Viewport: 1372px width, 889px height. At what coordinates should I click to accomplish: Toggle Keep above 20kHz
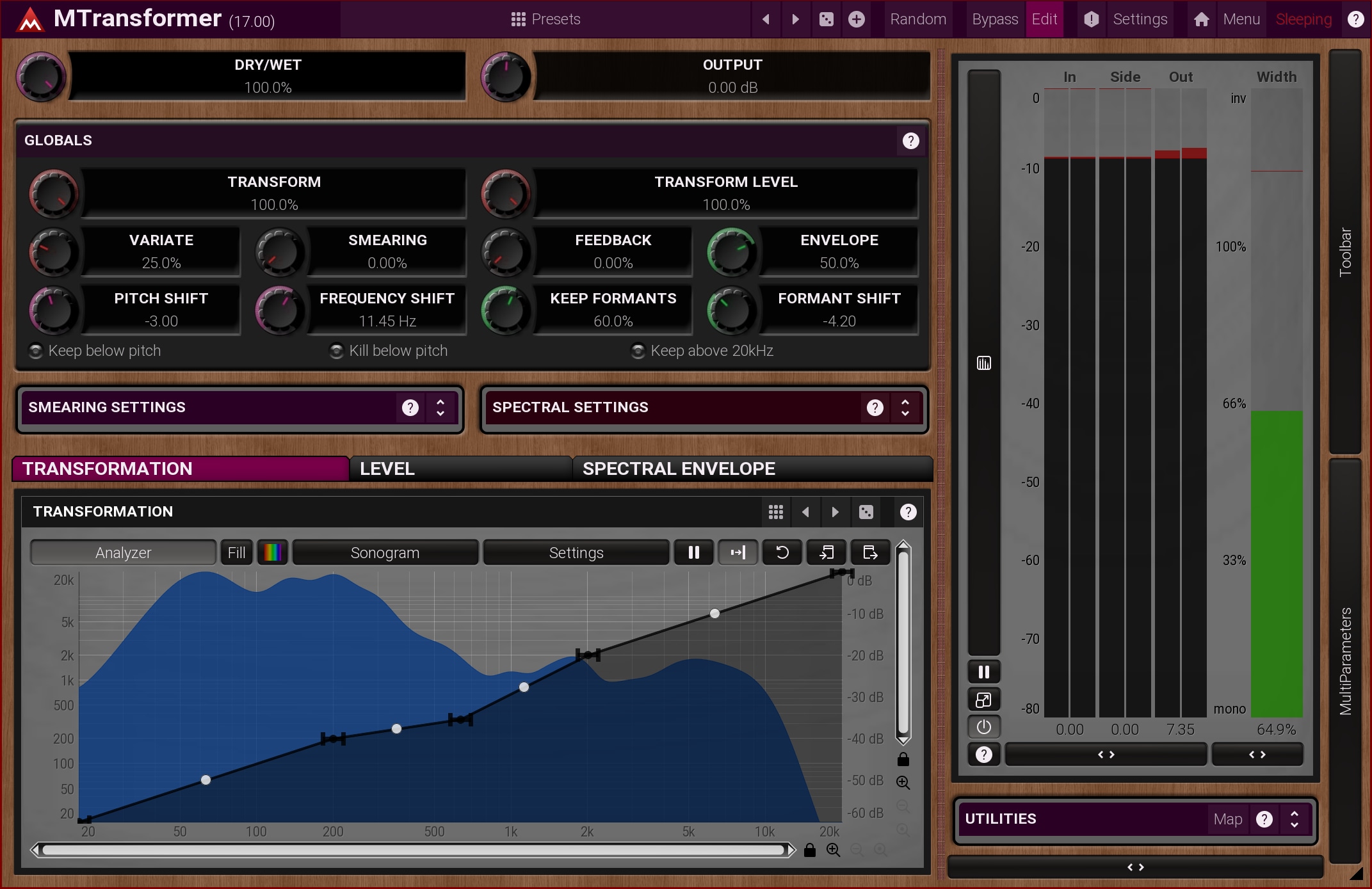(x=638, y=351)
